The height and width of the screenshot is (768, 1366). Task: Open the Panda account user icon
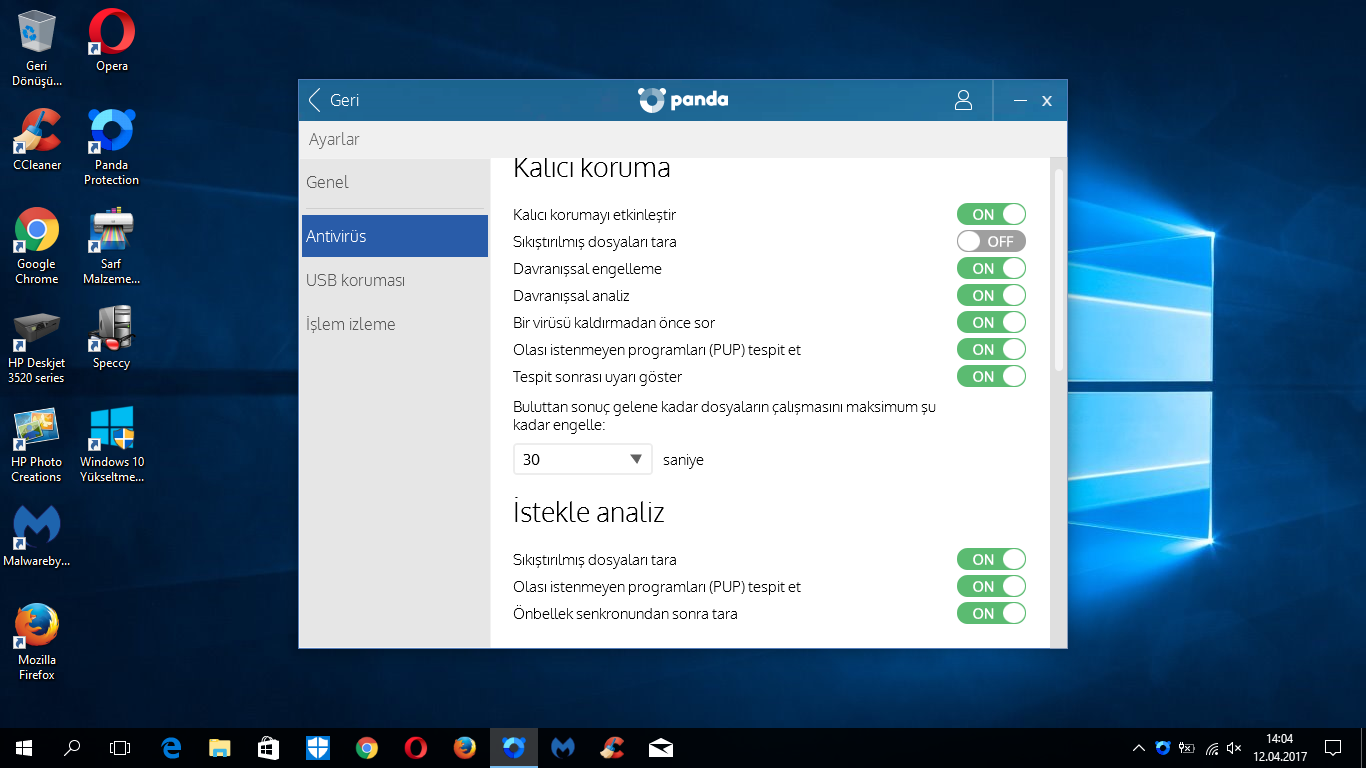coord(963,100)
